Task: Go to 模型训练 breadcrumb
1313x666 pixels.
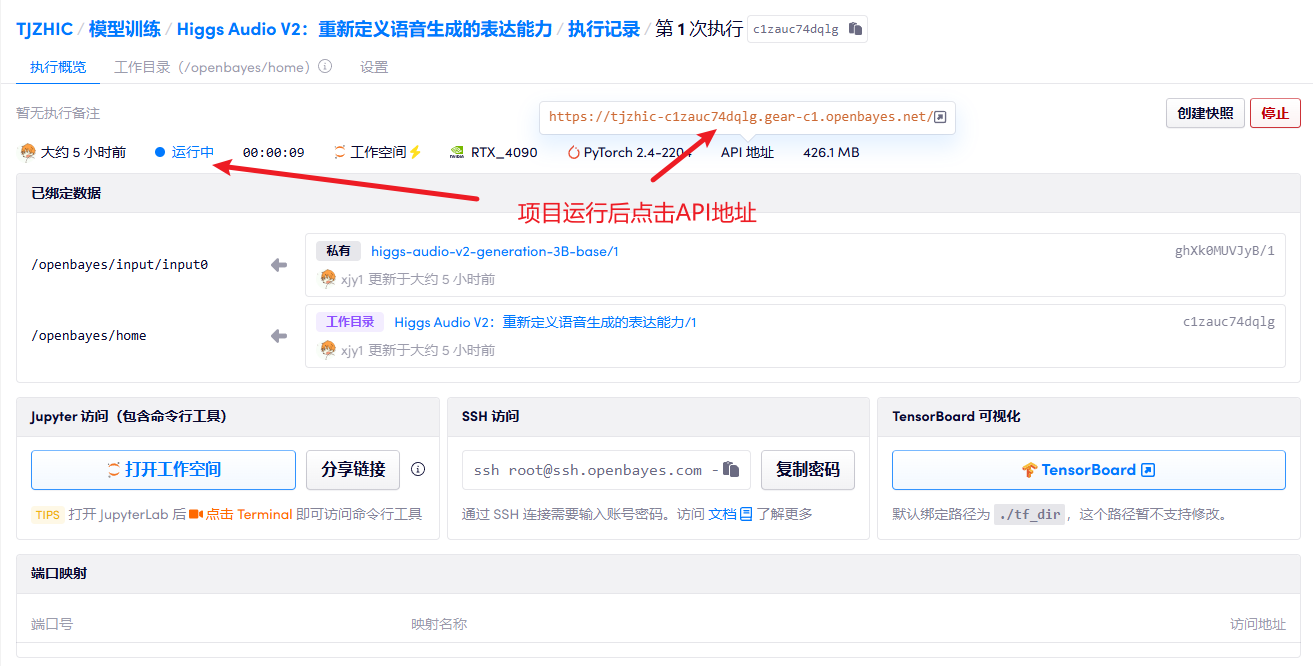Action: click(124, 29)
